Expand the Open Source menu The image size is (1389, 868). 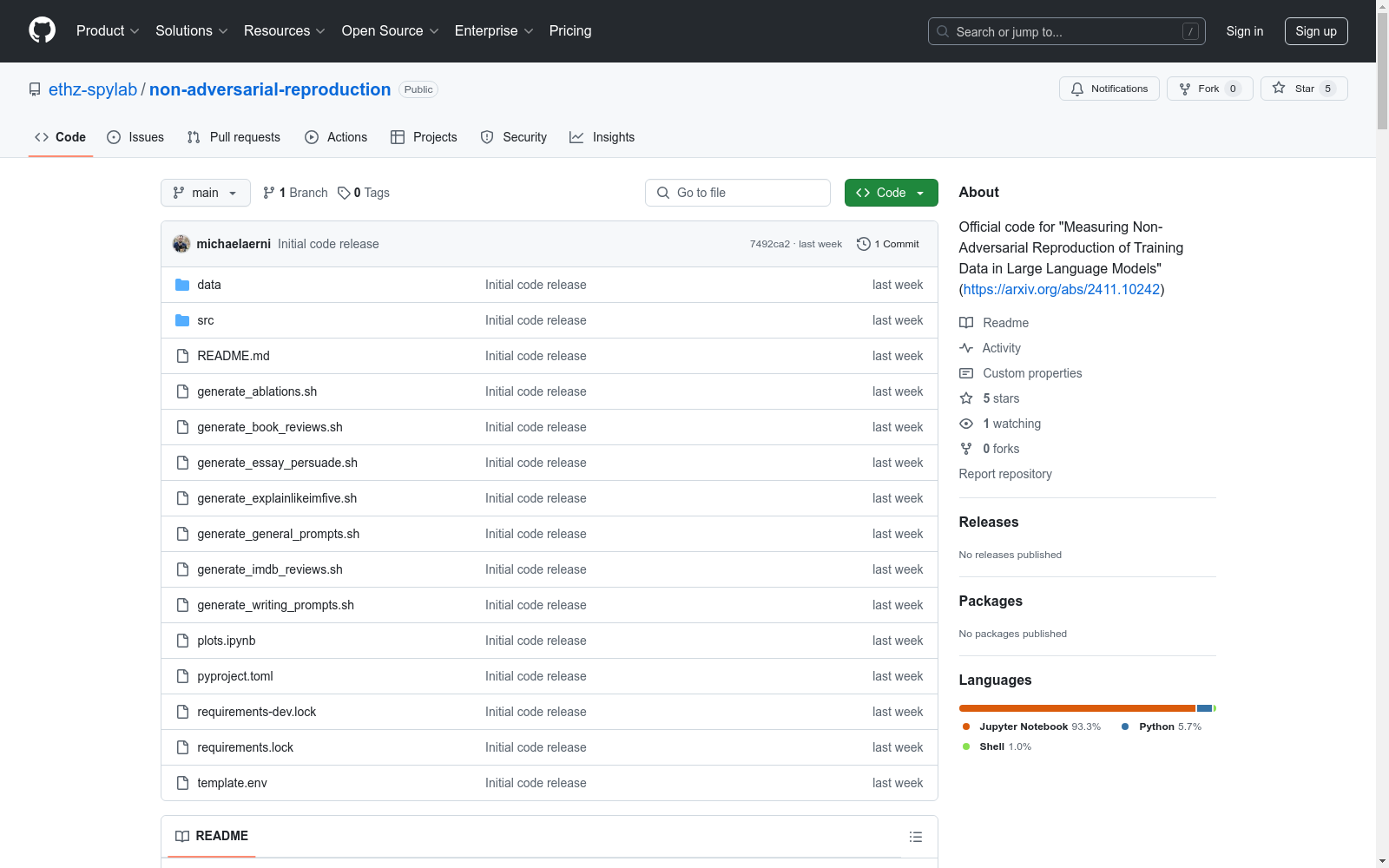pyautogui.click(x=391, y=31)
